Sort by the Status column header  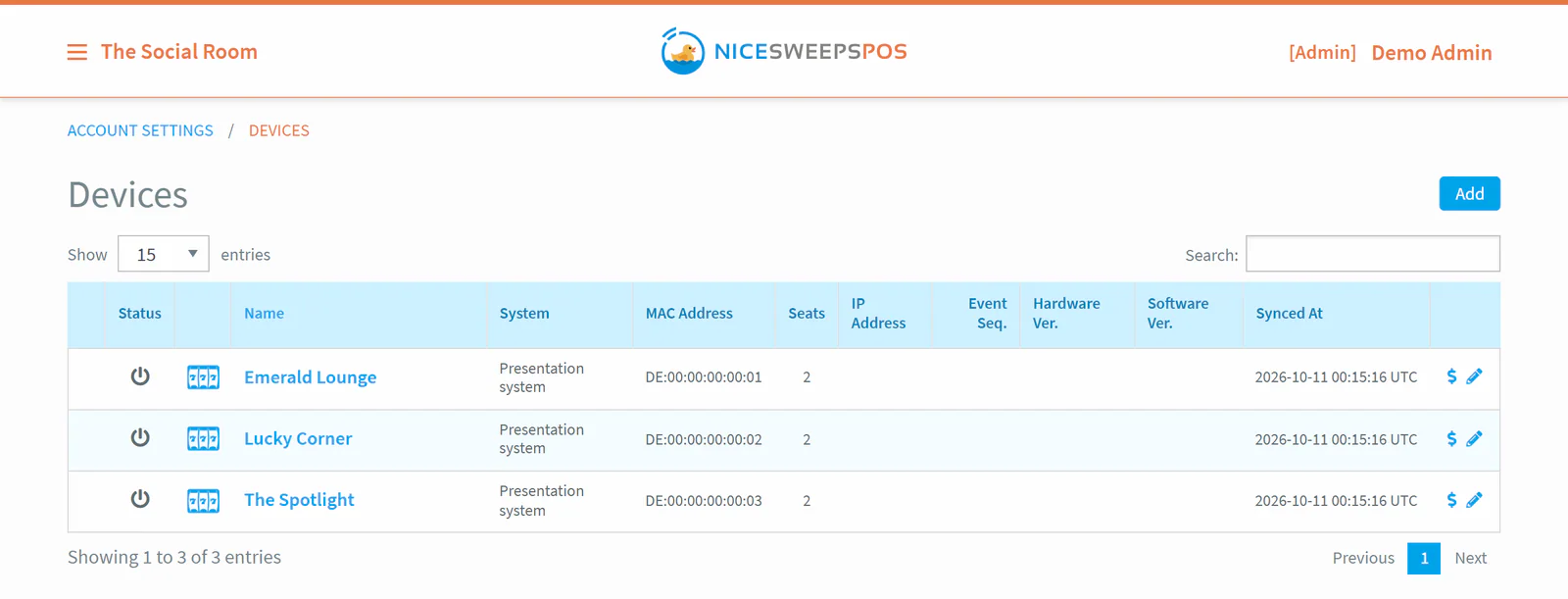click(140, 314)
